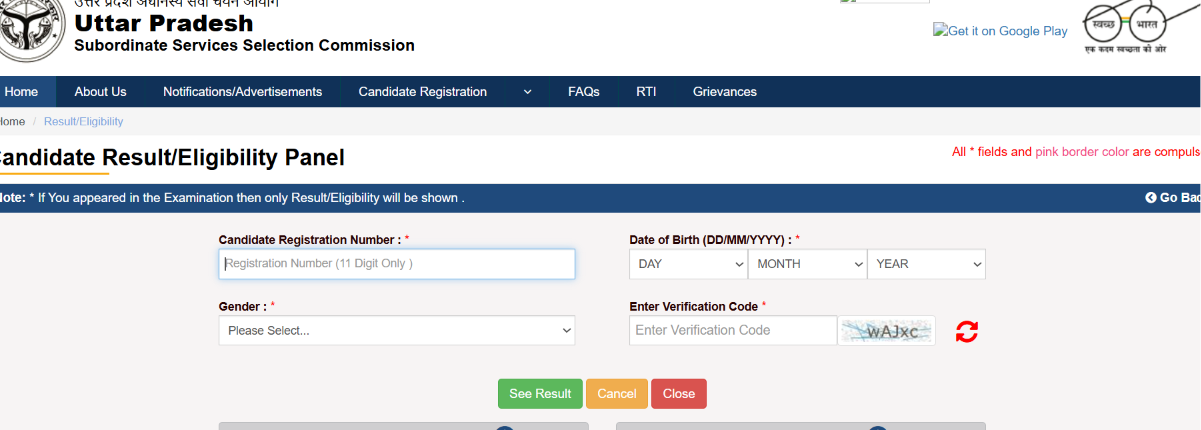Open the MONTH dropdown
The width and height of the screenshot is (1201, 430).
tap(807, 264)
